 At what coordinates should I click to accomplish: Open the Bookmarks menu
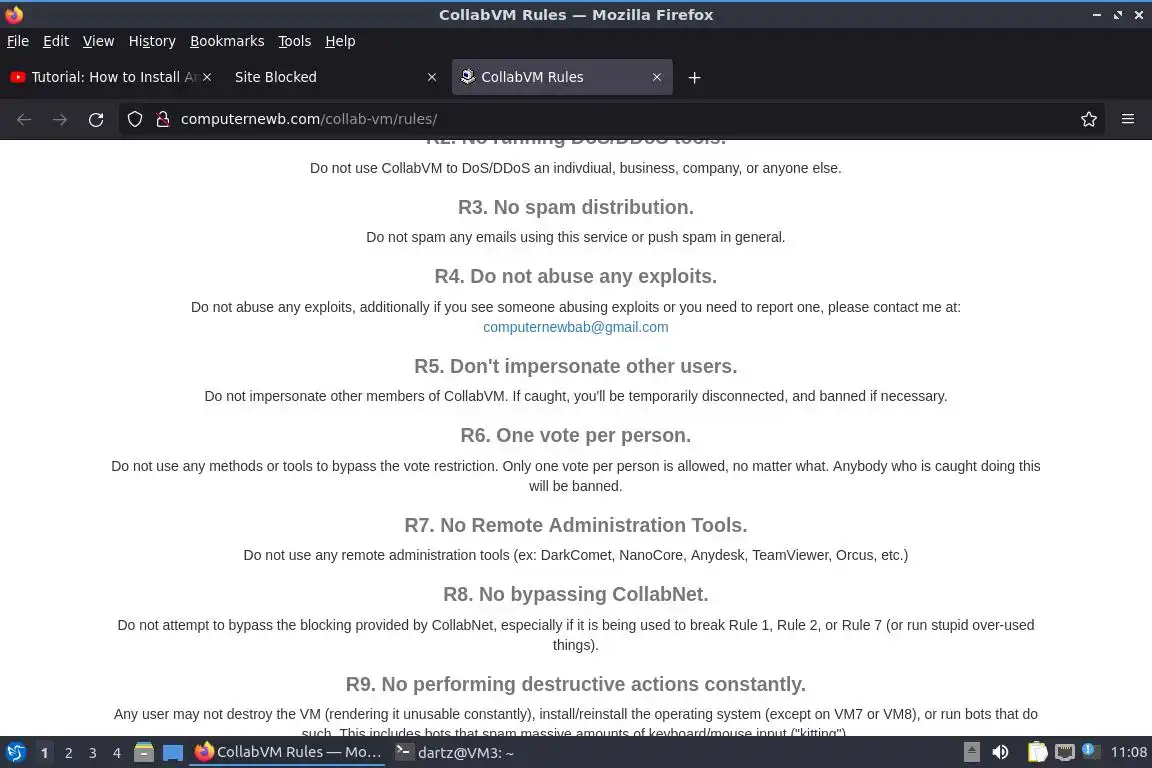coord(227,41)
